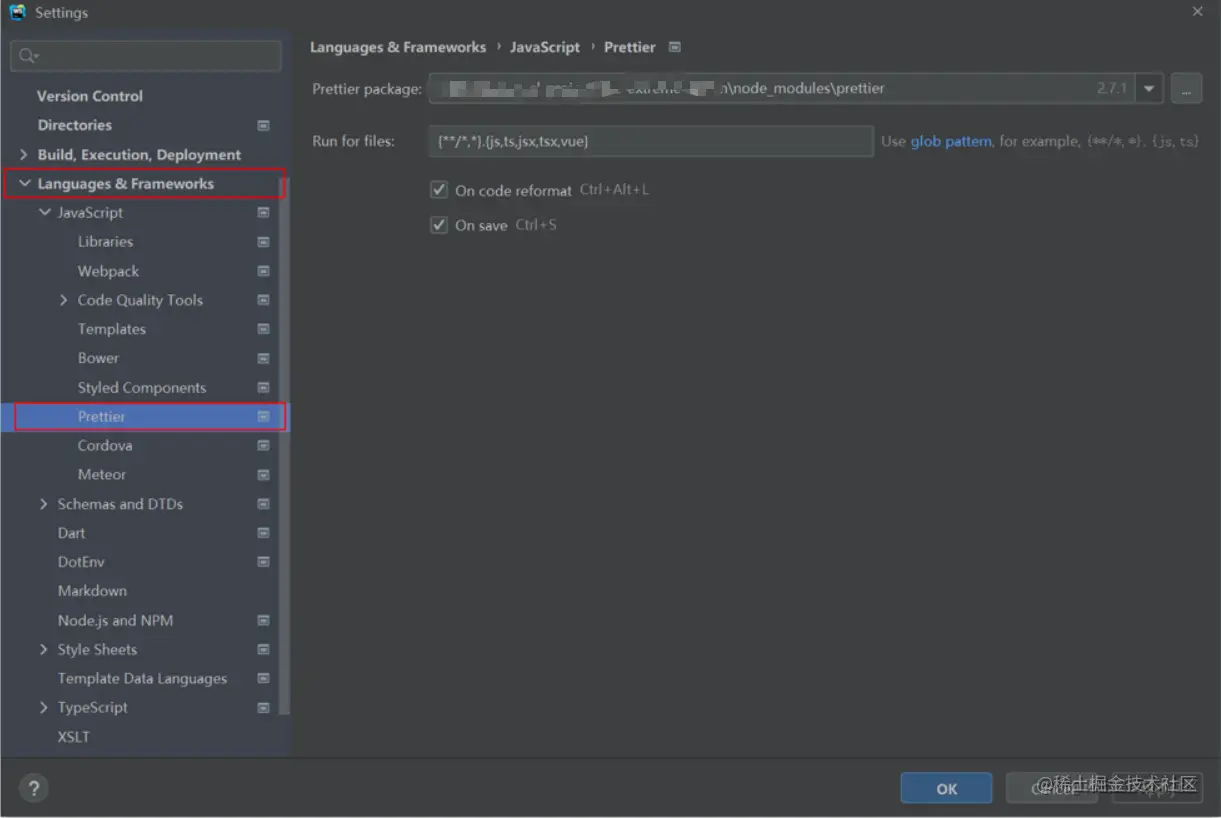
Task: Open the Styled Components settings page
Action: [x=142, y=388]
